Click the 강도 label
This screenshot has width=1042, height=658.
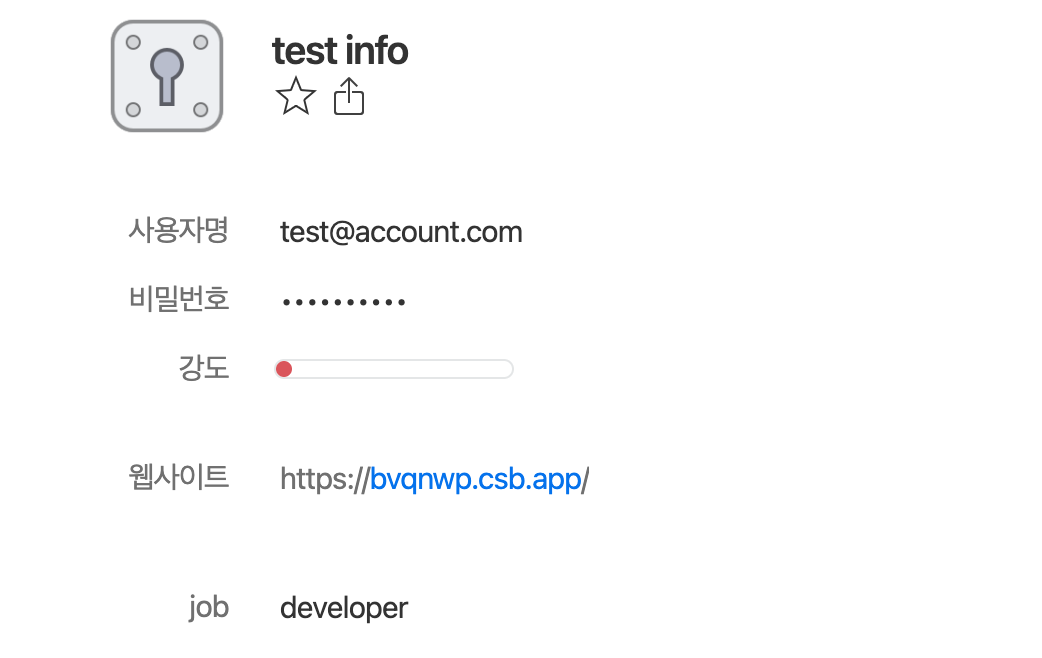pyautogui.click(x=204, y=368)
